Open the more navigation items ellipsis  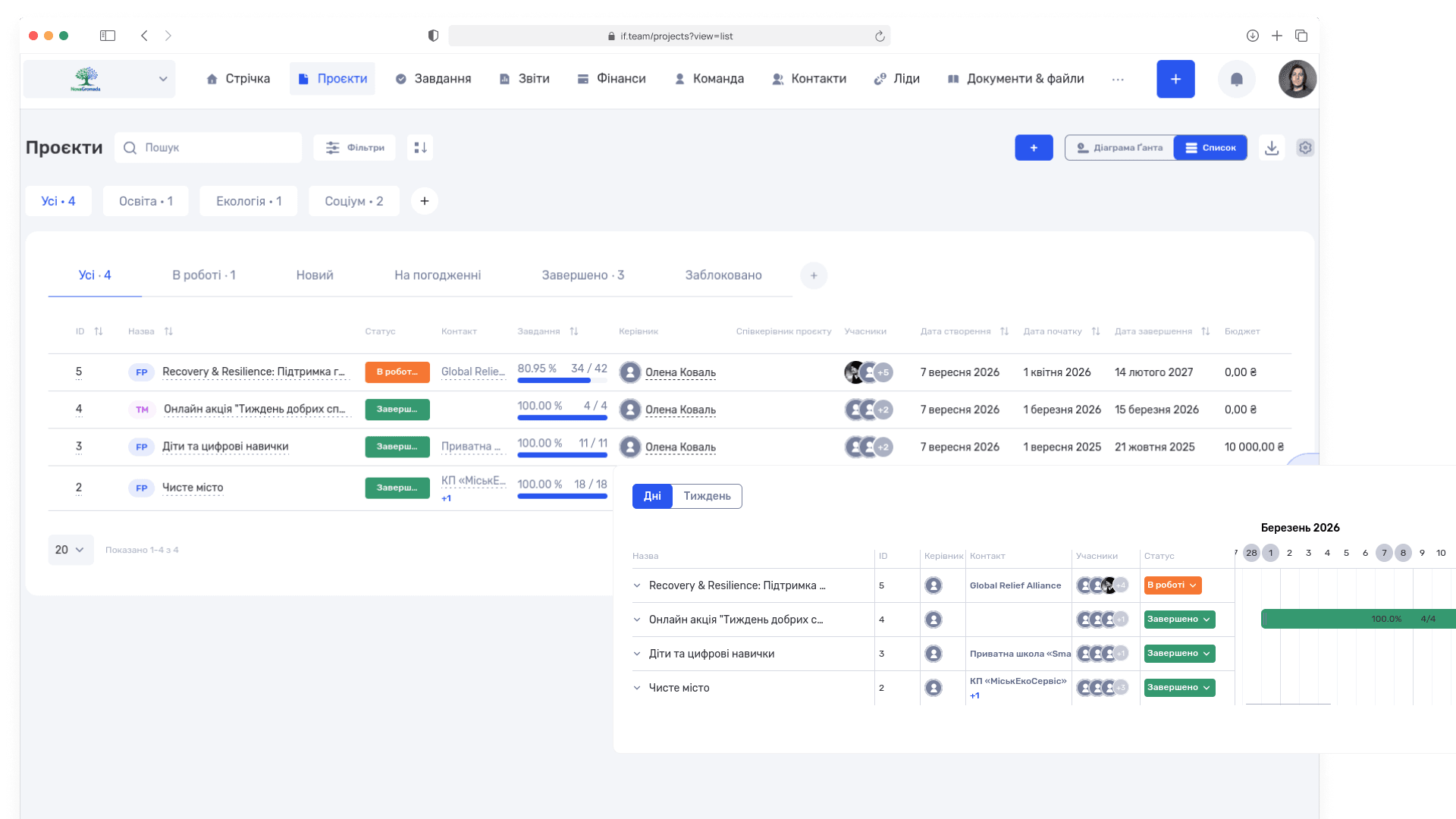coord(1118,79)
